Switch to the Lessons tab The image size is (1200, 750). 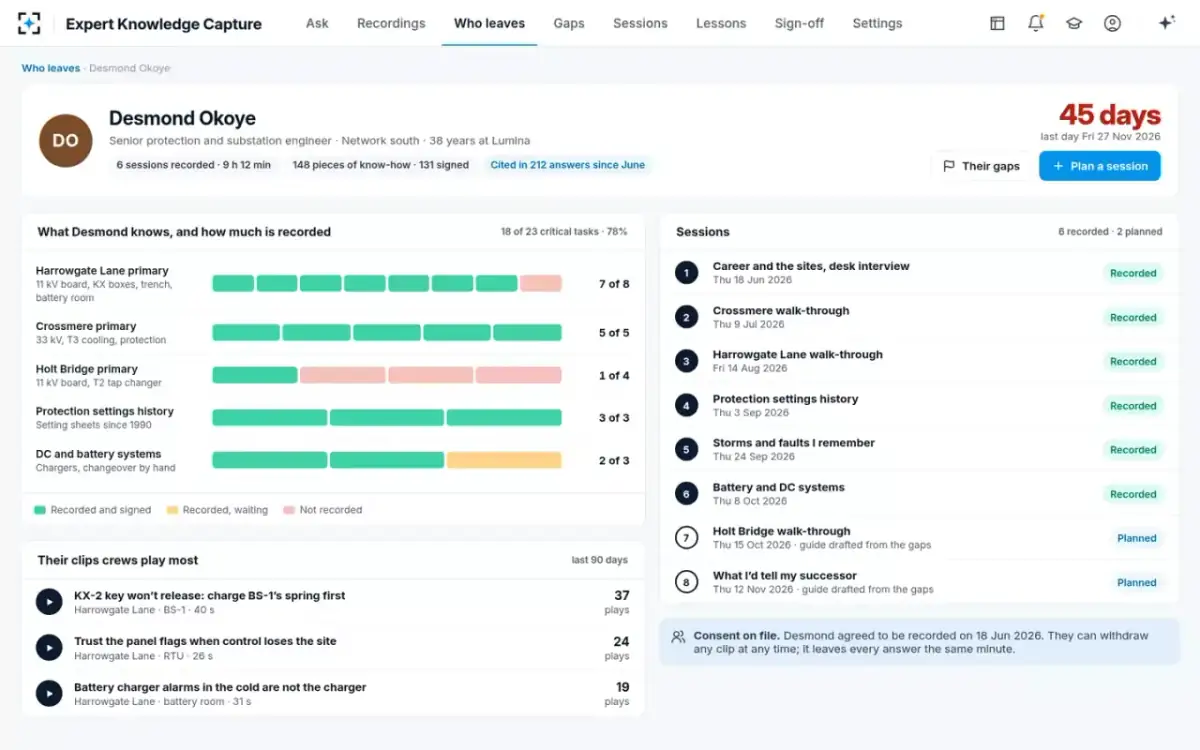[721, 23]
